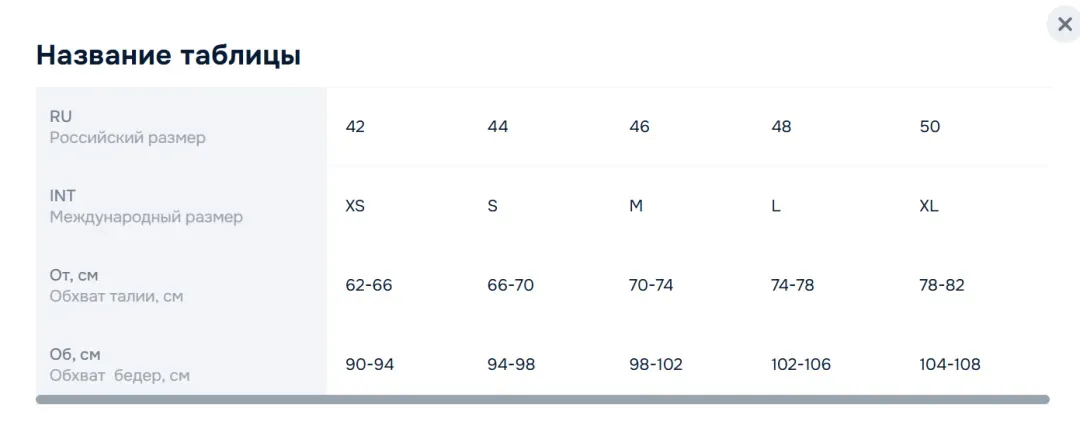
Task: Select the XL international size
Action: (929, 206)
